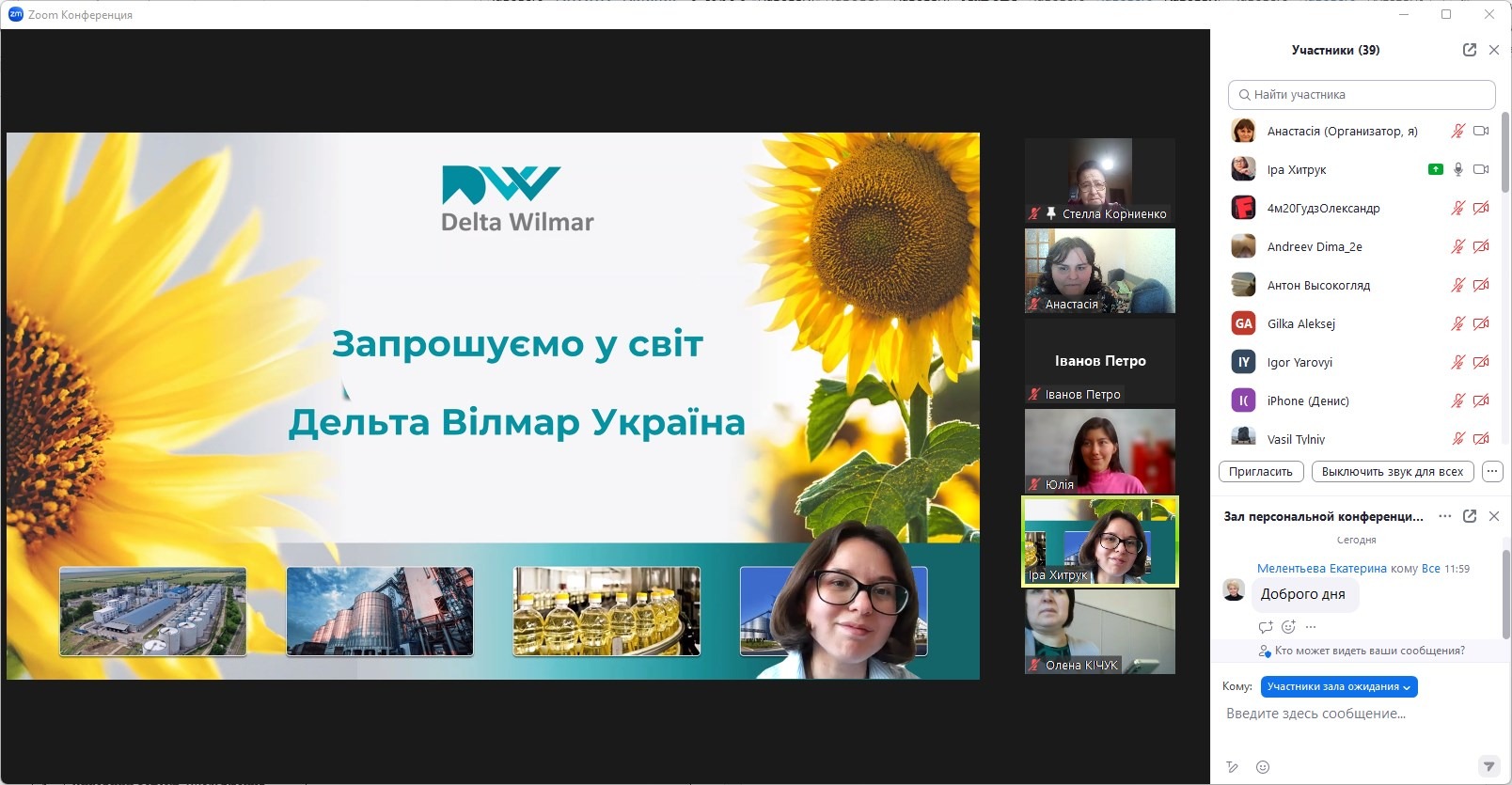Maximize the Zoom Конференция window
This screenshot has width=1512, height=785.
pyautogui.click(x=1446, y=14)
